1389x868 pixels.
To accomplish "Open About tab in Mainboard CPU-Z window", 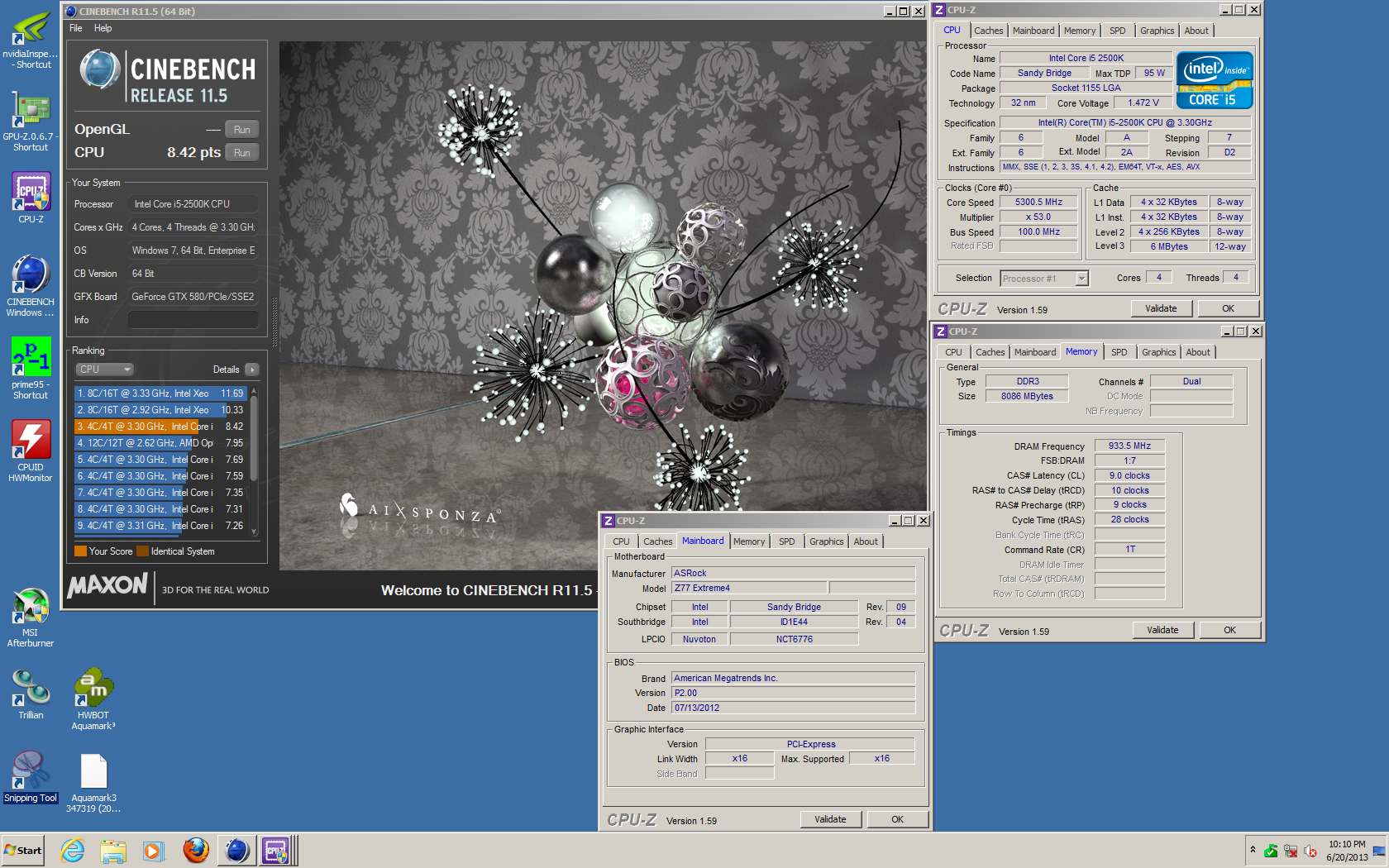I will coord(866,541).
